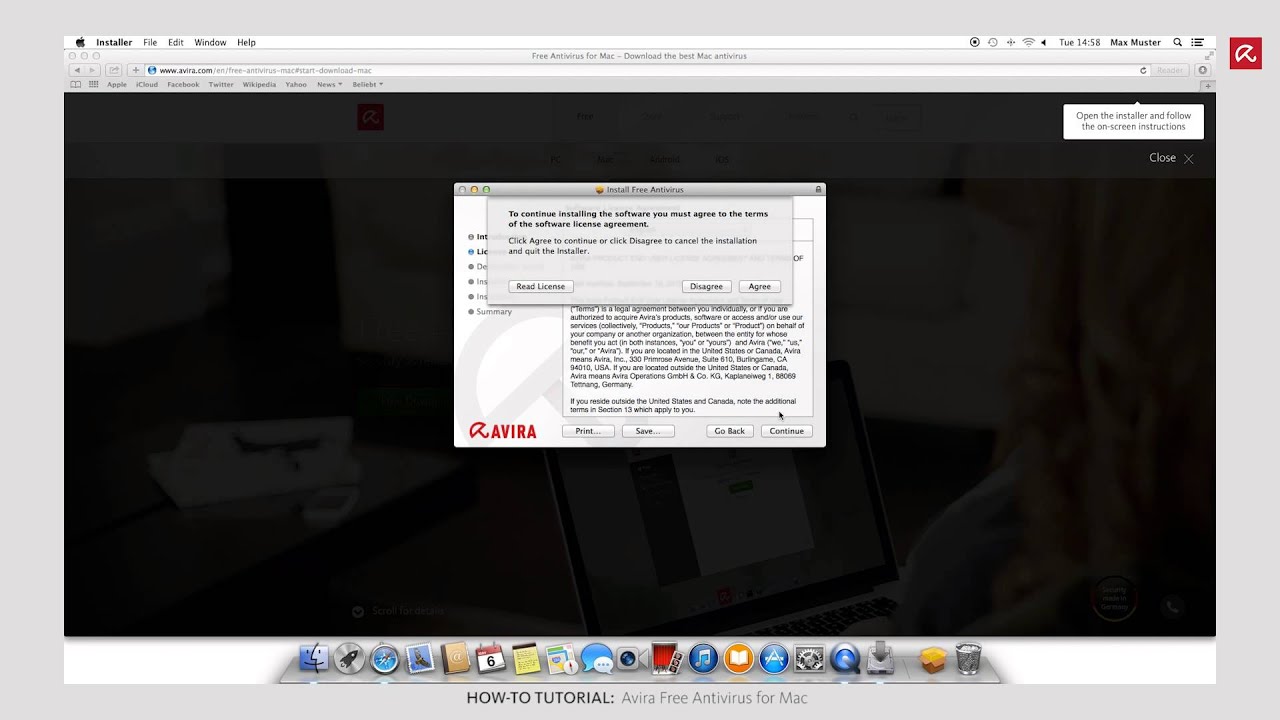Open the Facebook bookmark
1280x720 pixels.
[x=183, y=85]
